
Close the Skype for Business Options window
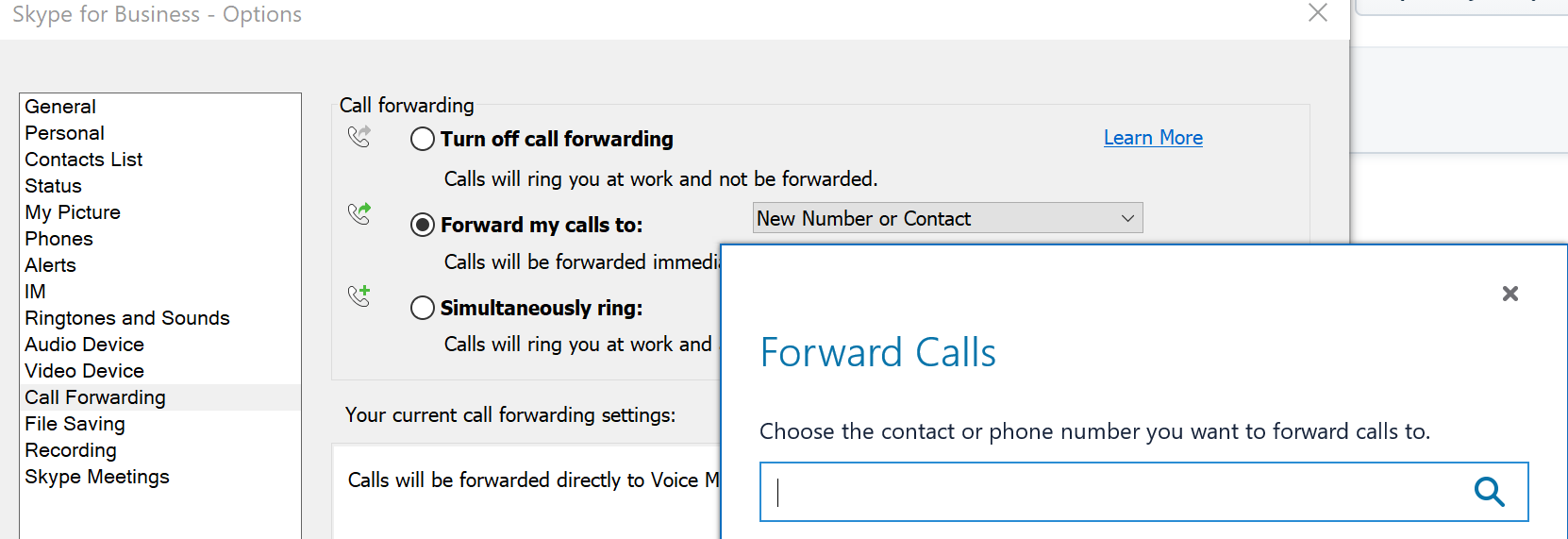(1318, 13)
